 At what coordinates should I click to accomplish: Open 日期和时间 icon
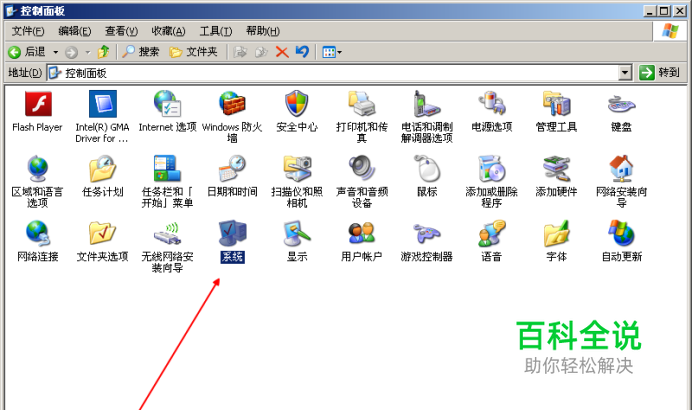pos(232,169)
